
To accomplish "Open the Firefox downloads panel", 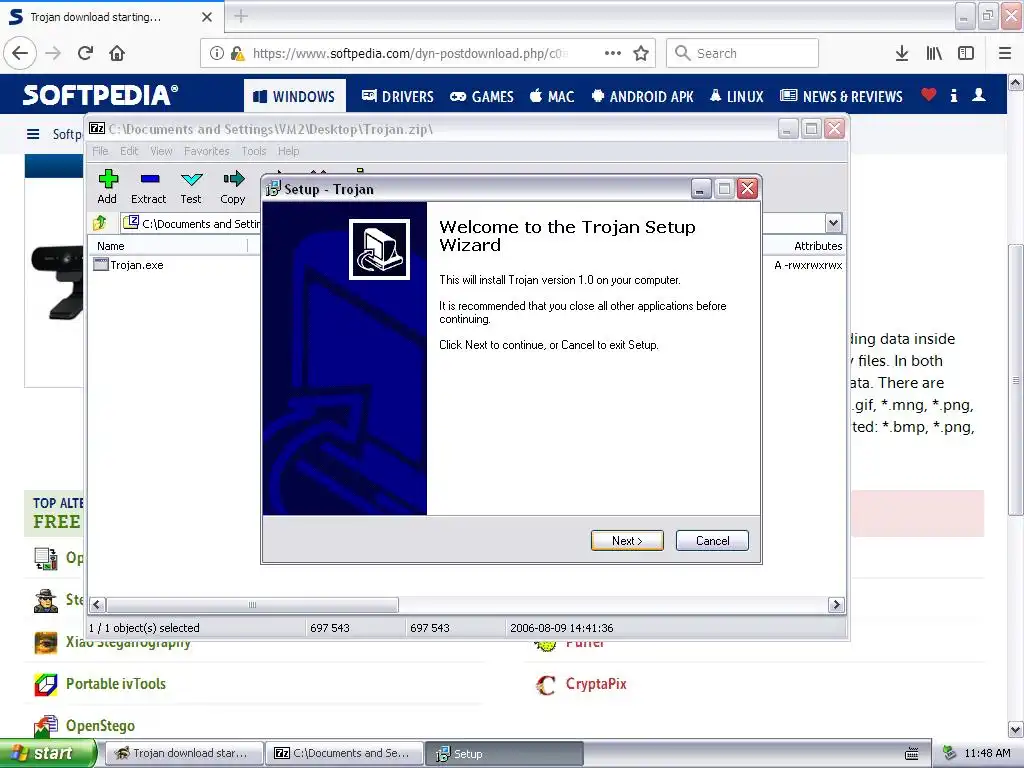I will coord(902,53).
